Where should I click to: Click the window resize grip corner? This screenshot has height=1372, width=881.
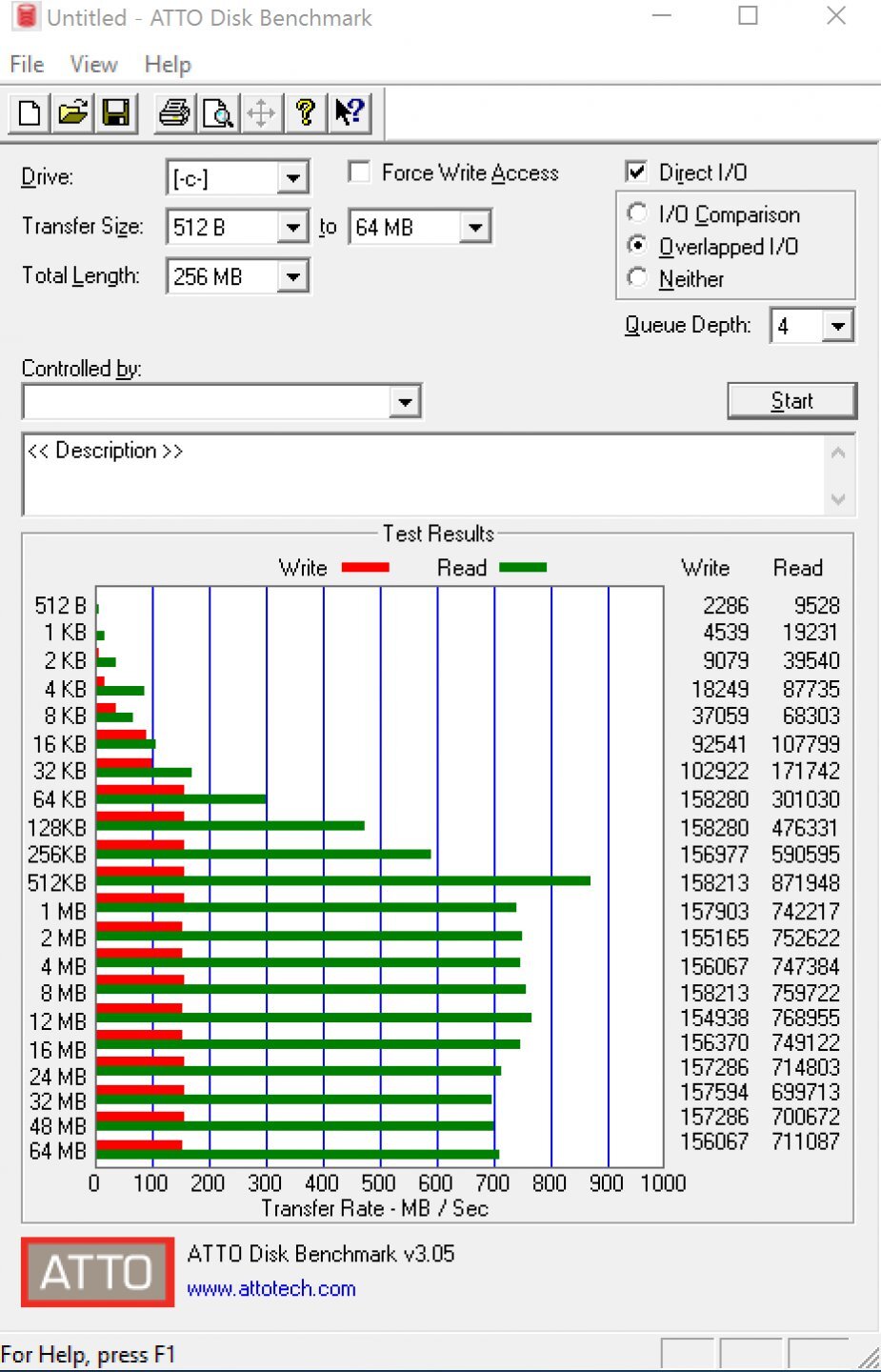point(869,1358)
